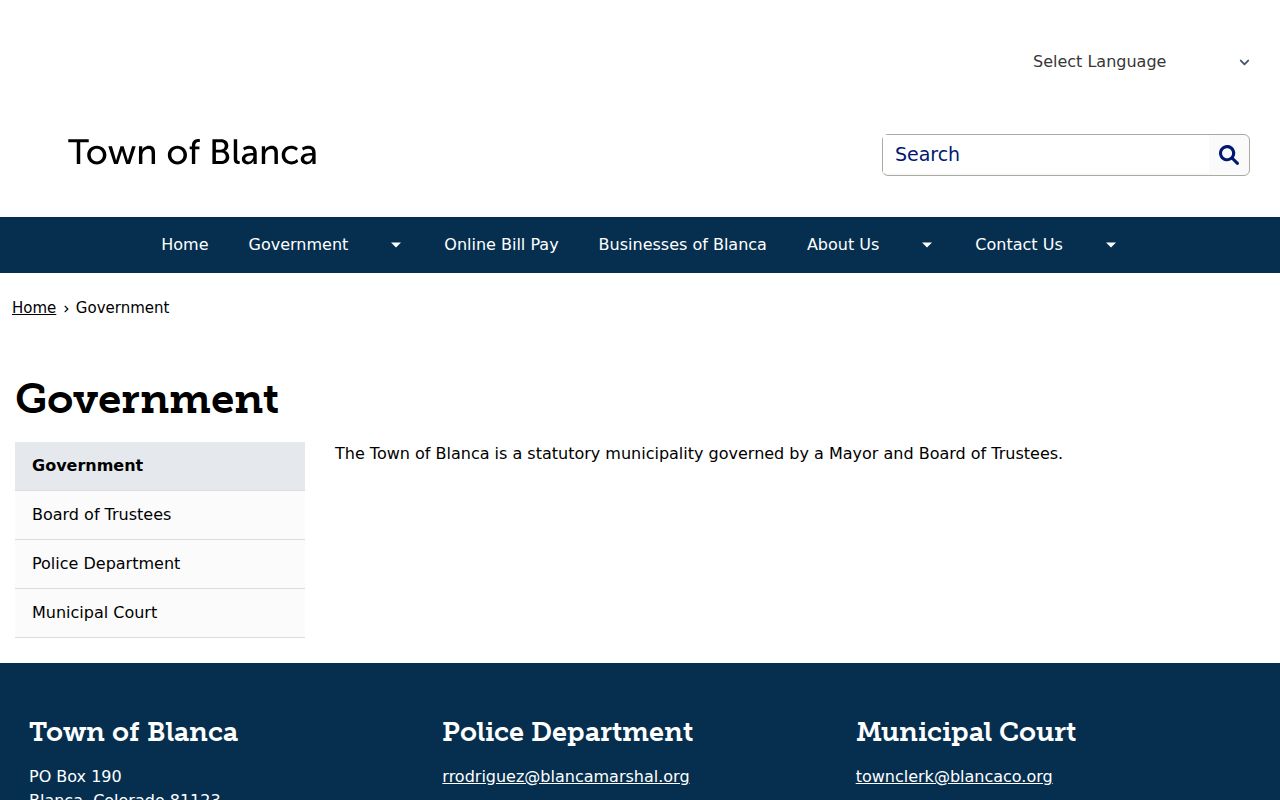This screenshot has height=800, width=1280.
Task: Click the Police Department footer heading
Action: [568, 732]
